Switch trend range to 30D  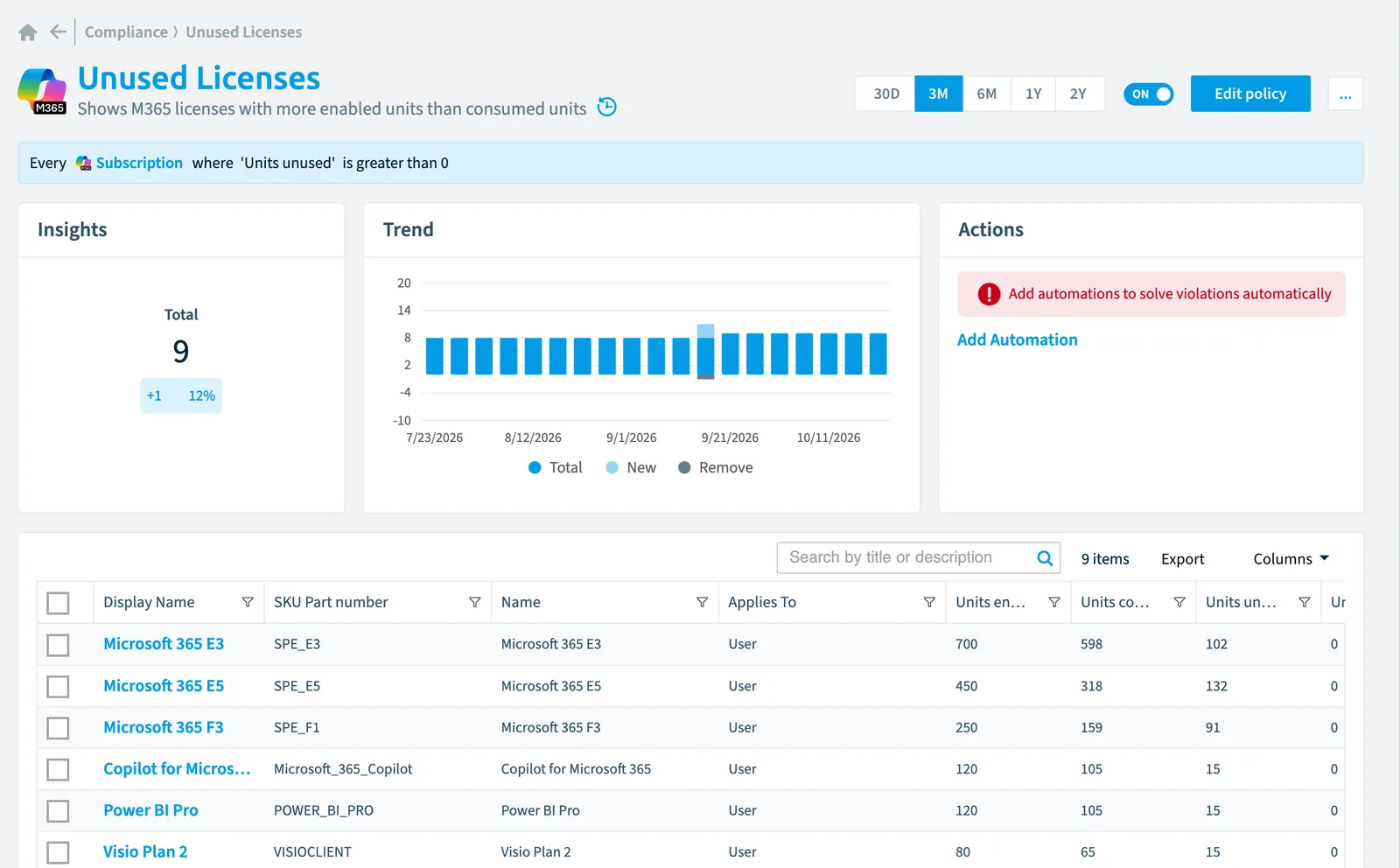click(886, 94)
